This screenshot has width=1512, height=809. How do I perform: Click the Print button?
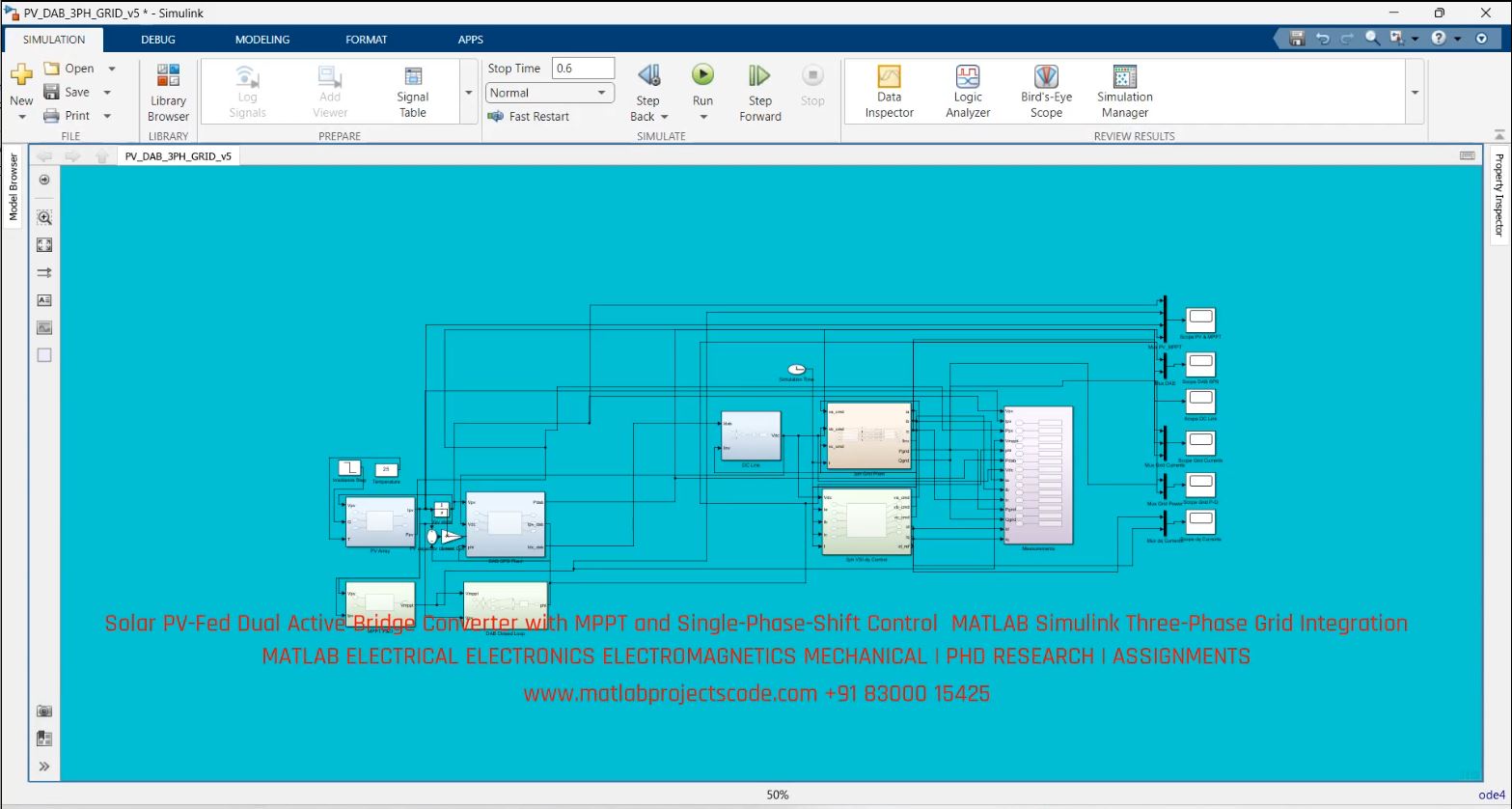coord(67,116)
